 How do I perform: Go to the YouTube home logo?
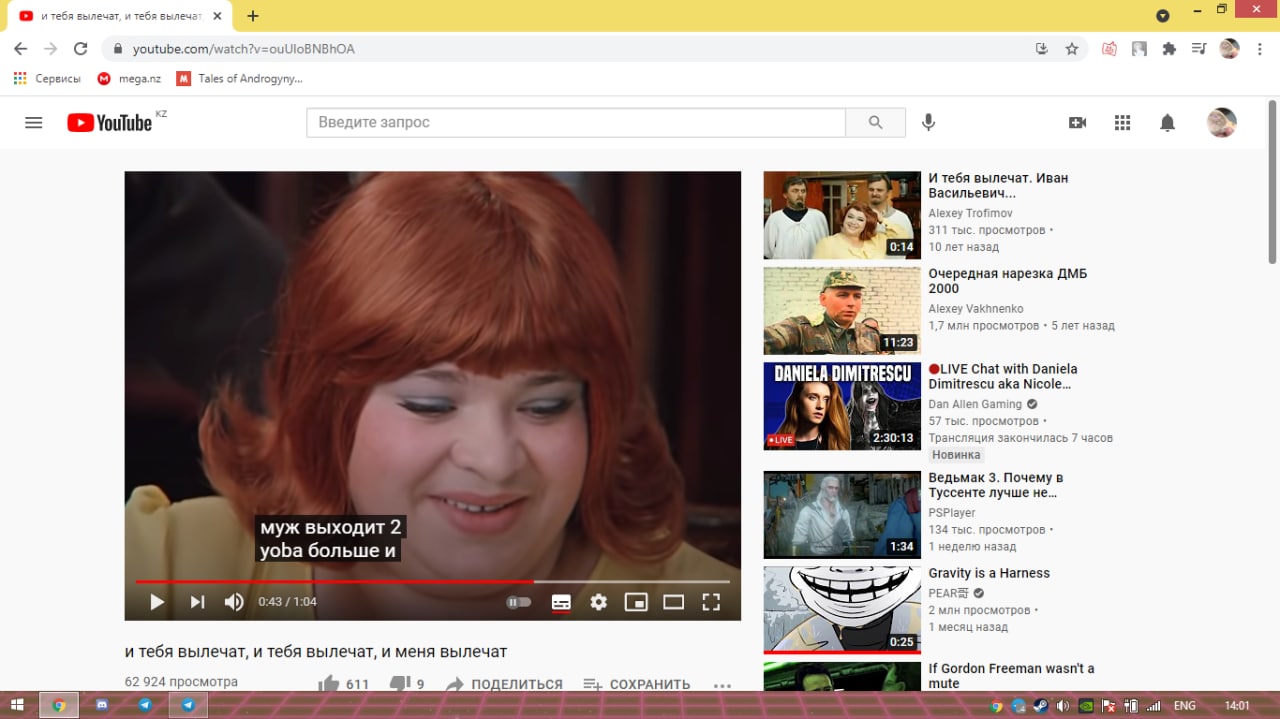(x=110, y=122)
